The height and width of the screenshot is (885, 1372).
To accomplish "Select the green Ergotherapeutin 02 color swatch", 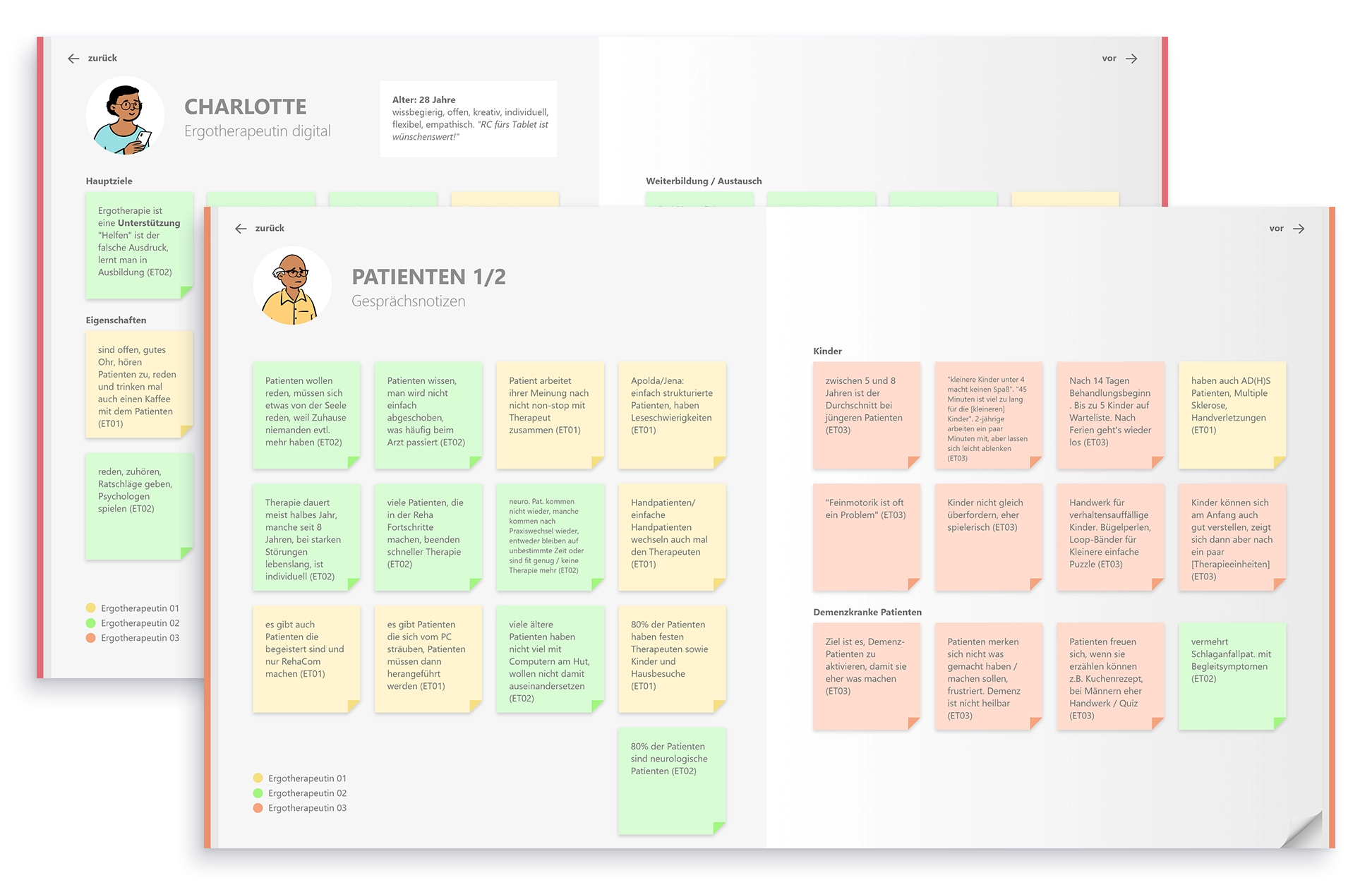I will click(257, 793).
